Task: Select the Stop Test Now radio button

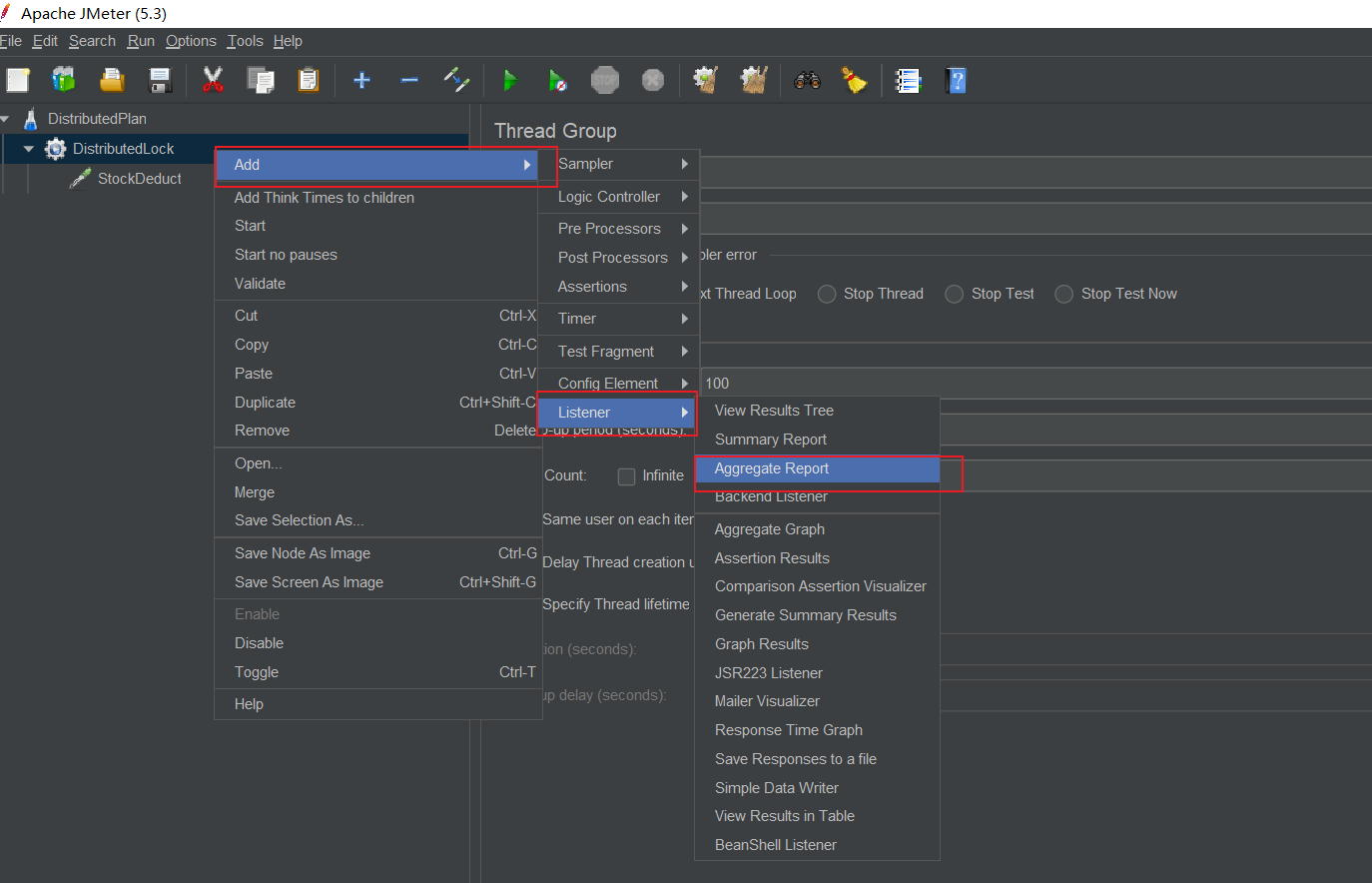Action: (x=1064, y=294)
